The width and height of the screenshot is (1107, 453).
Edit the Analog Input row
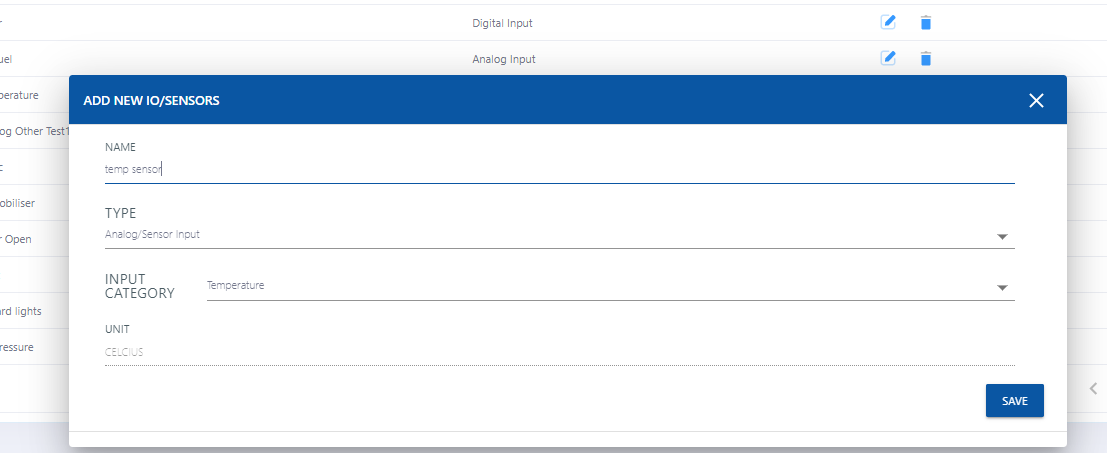888,59
